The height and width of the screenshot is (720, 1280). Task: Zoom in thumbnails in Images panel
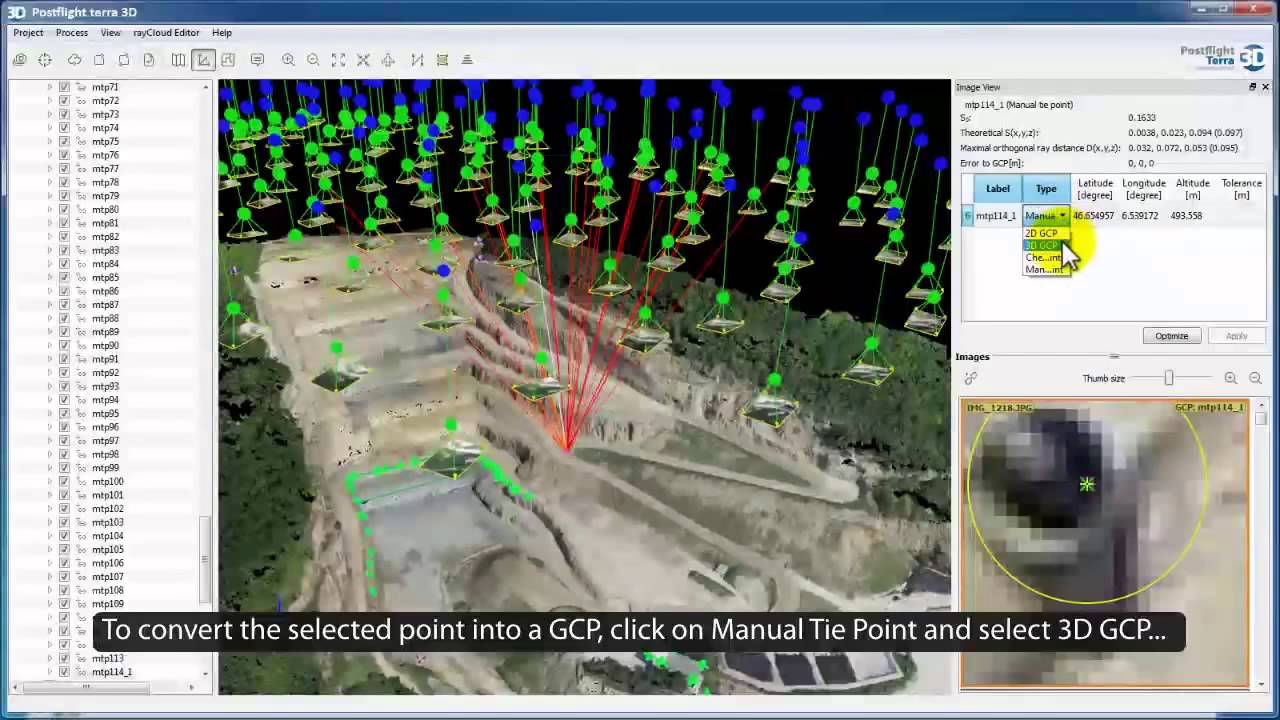coord(1230,378)
